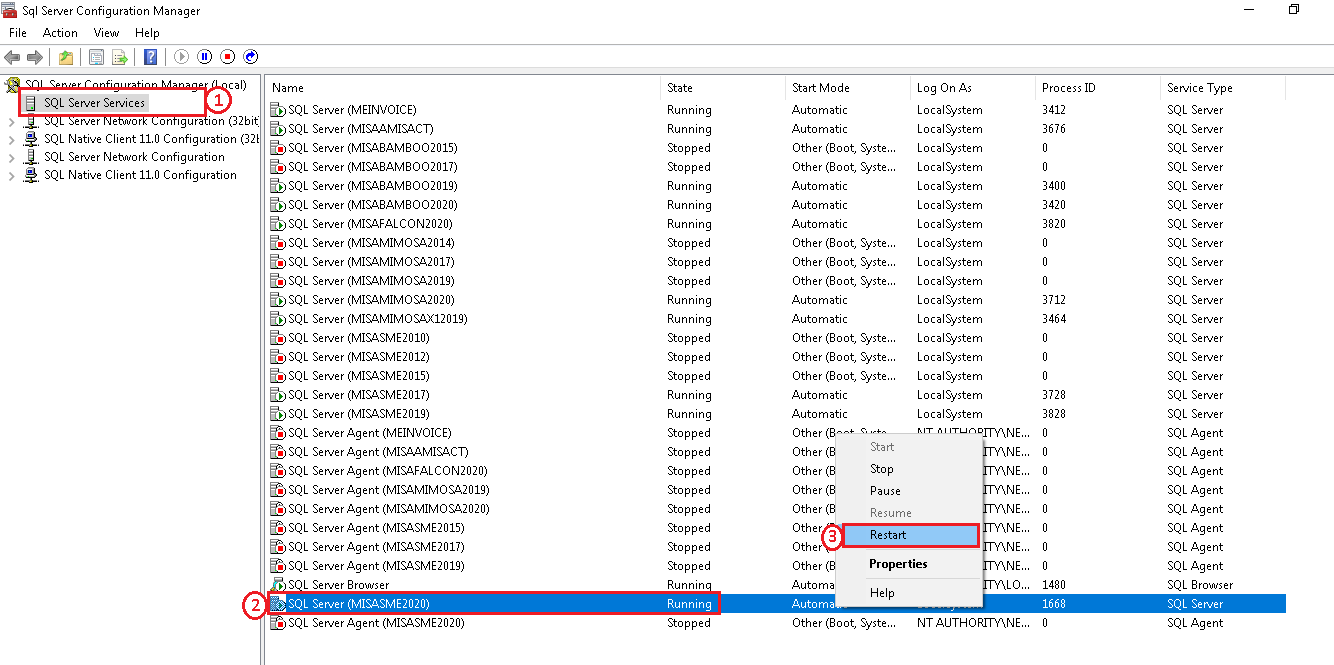This screenshot has height=665, width=1334.
Task: Click the icon of SQL Server (MISAMIMOSA2014)
Action: click(279, 243)
